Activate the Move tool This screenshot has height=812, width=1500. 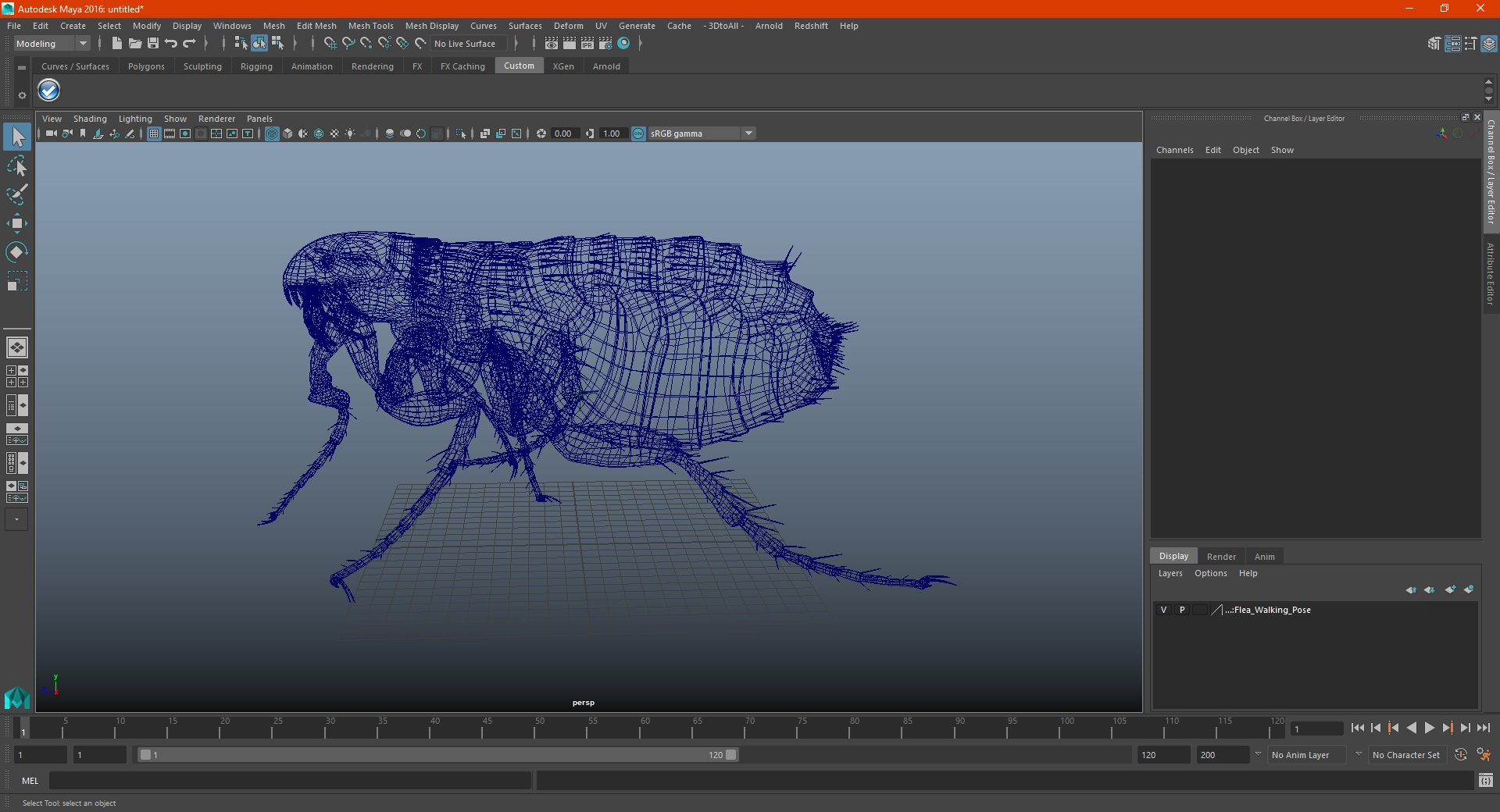pyautogui.click(x=17, y=223)
